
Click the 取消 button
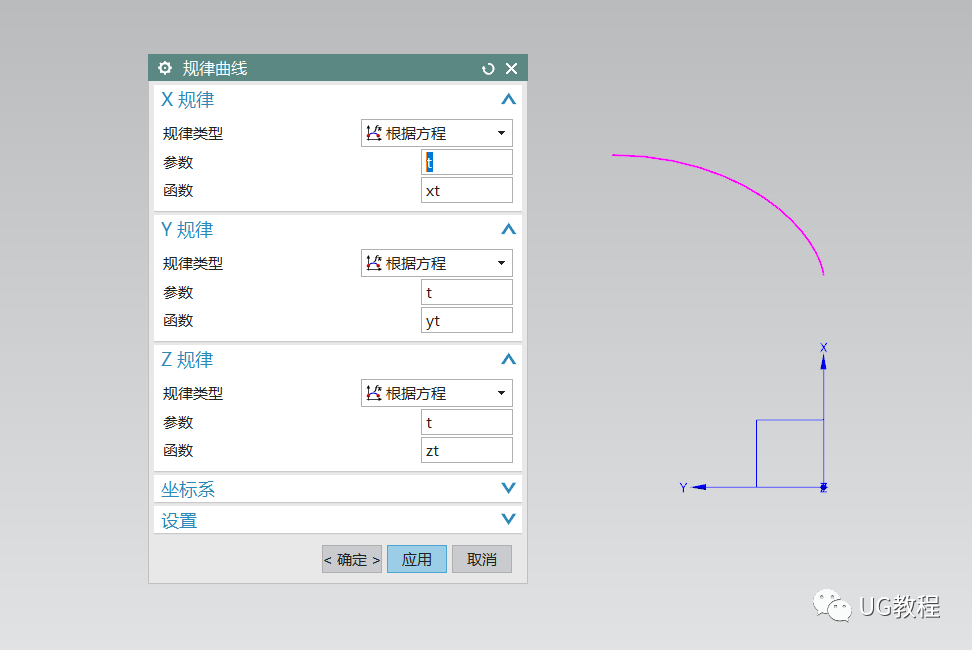coord(481,559)
